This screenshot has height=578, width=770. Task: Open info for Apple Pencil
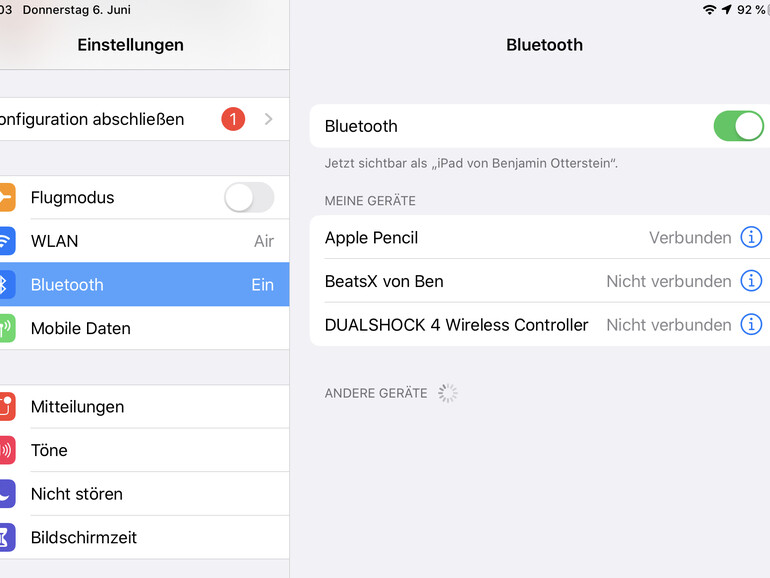[751, 237]
